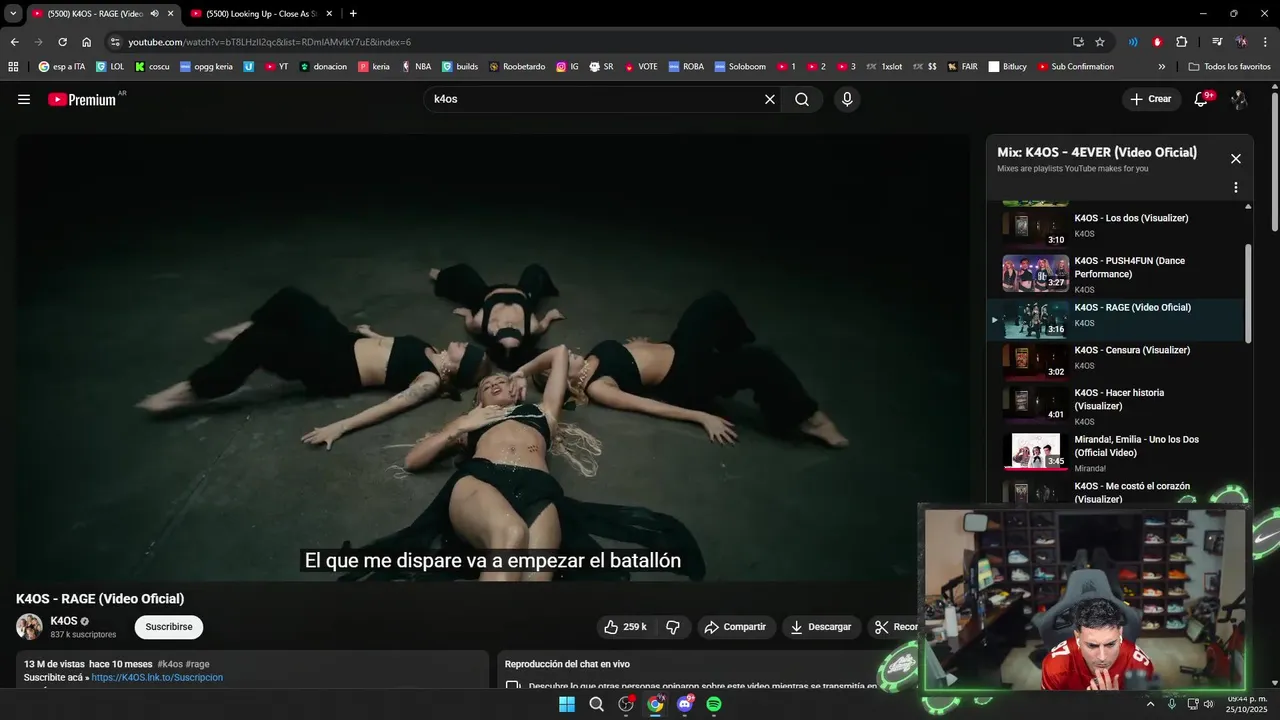Open Windows Start menu
Image resolution: width=1280 pixels, height=720 pixels.
pyautogui.click(x=566, y=704)
